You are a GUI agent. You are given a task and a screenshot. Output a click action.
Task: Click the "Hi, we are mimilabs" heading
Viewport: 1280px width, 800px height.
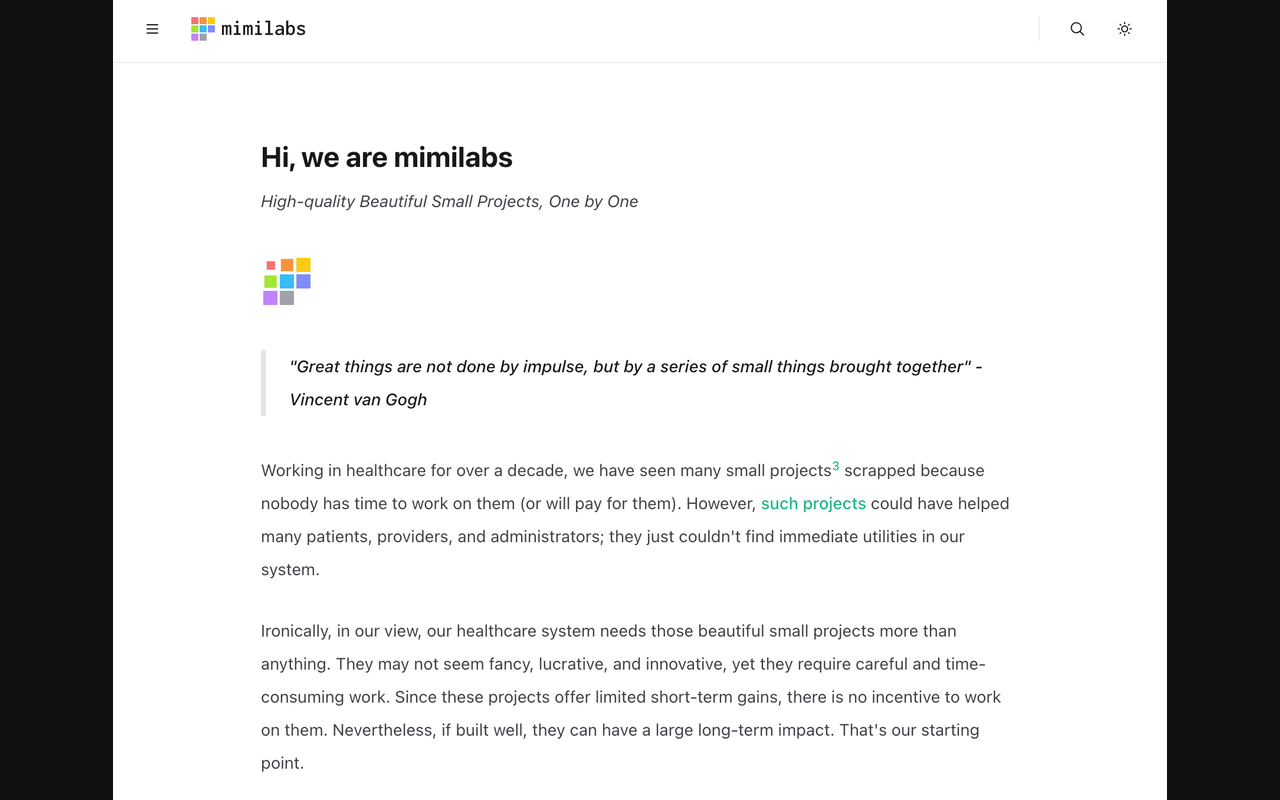click(386, 157)
